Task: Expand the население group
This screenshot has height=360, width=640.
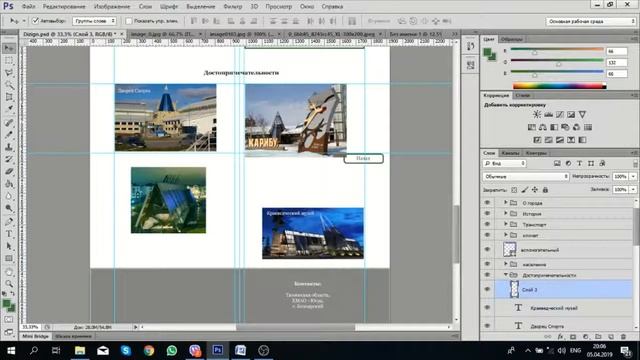Action: click(x=506, y=264)
